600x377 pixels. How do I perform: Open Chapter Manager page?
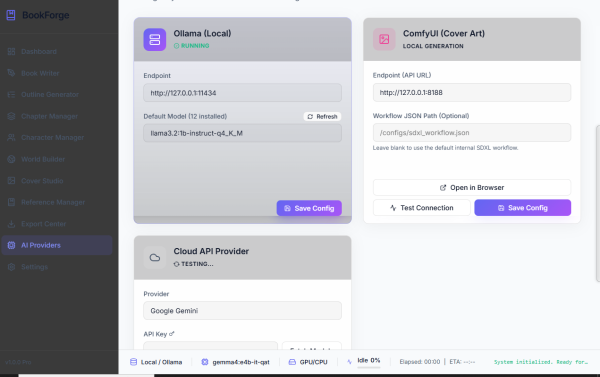57,116
